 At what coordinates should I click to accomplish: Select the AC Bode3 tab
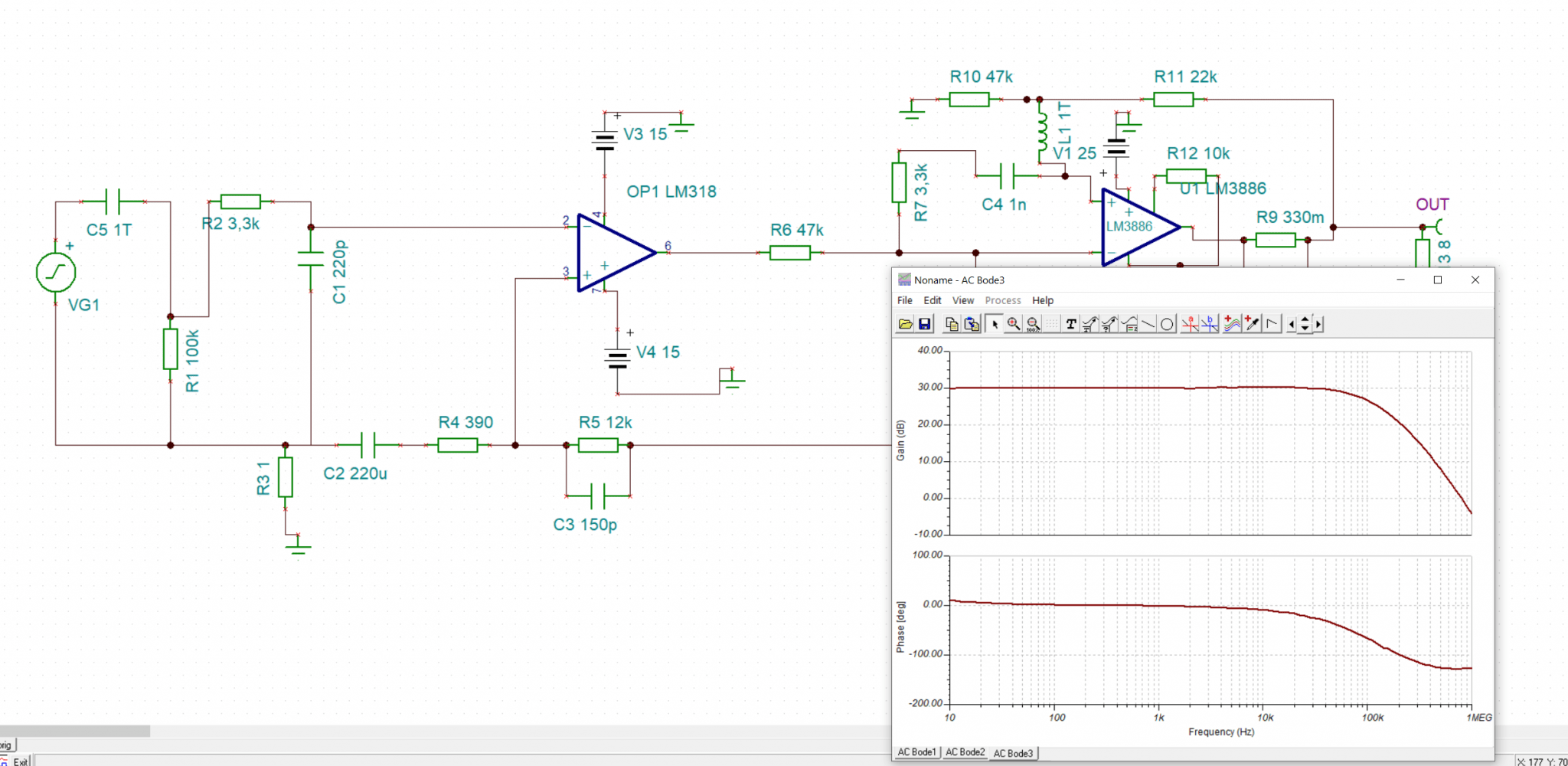click(x=1013, y=753)
